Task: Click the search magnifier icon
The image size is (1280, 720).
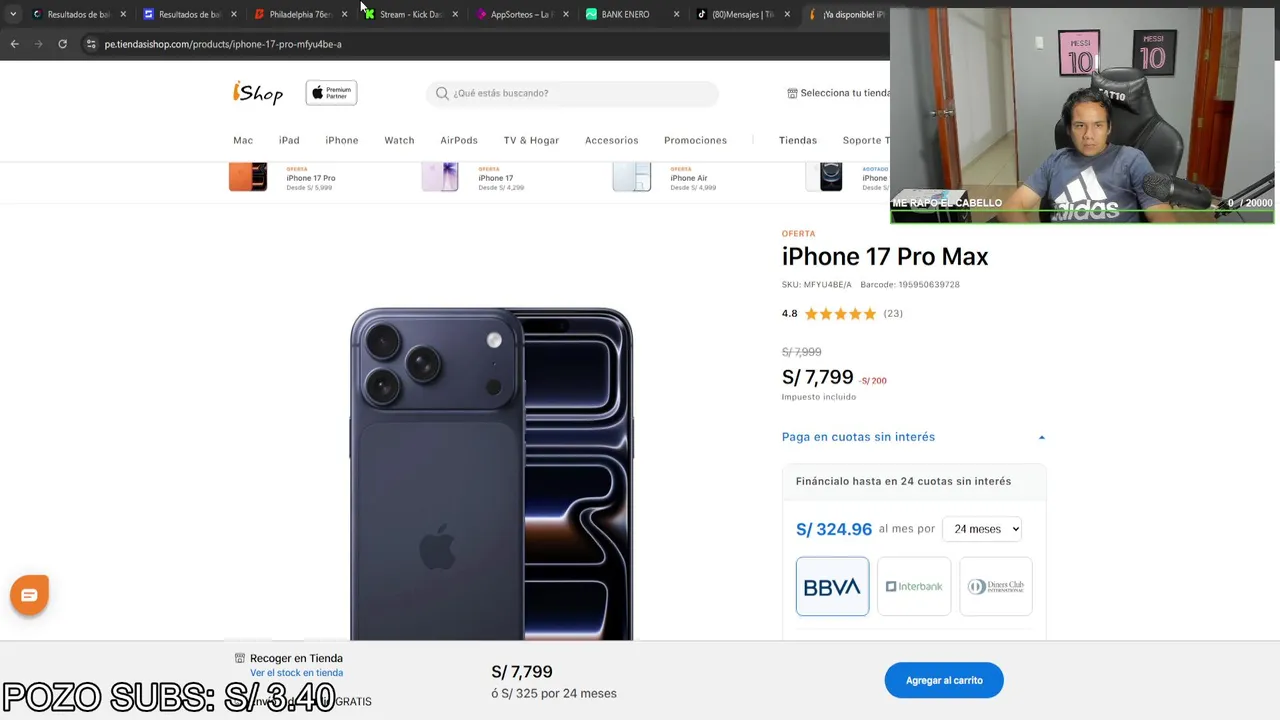Action: (x=442, y=93)
